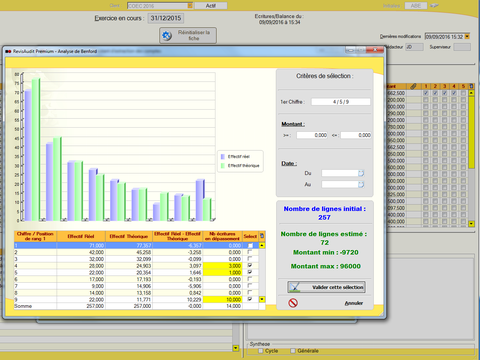Click the blue Effectif réel bar for digit 9 in the chart

(x=200, y=200)
